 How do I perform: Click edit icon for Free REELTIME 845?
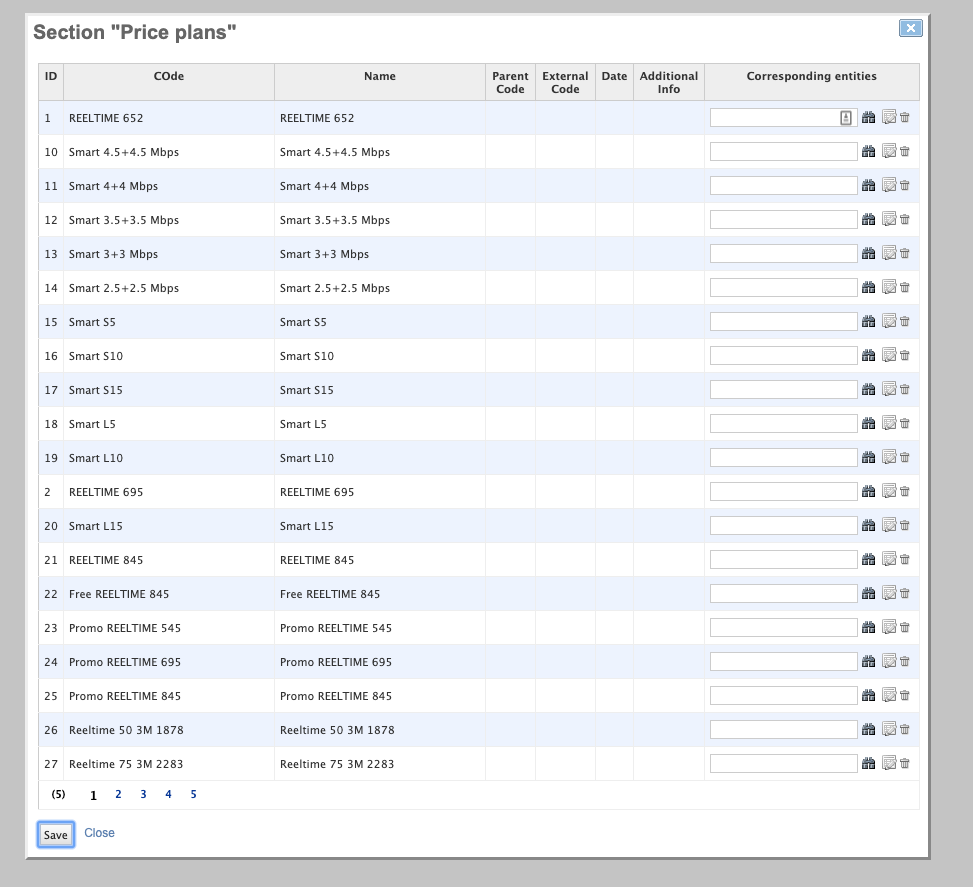[889, 593]
